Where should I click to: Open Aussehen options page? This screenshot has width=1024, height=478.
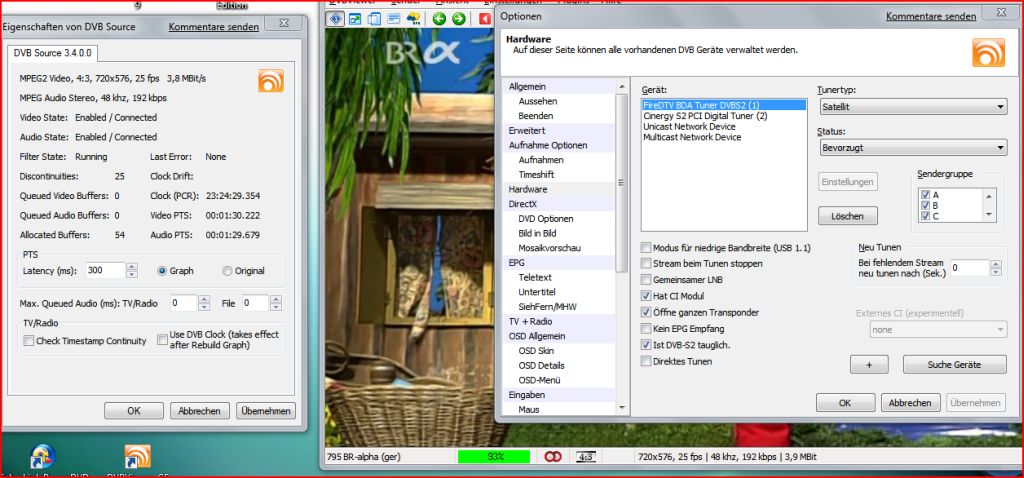tap(538, 102)
